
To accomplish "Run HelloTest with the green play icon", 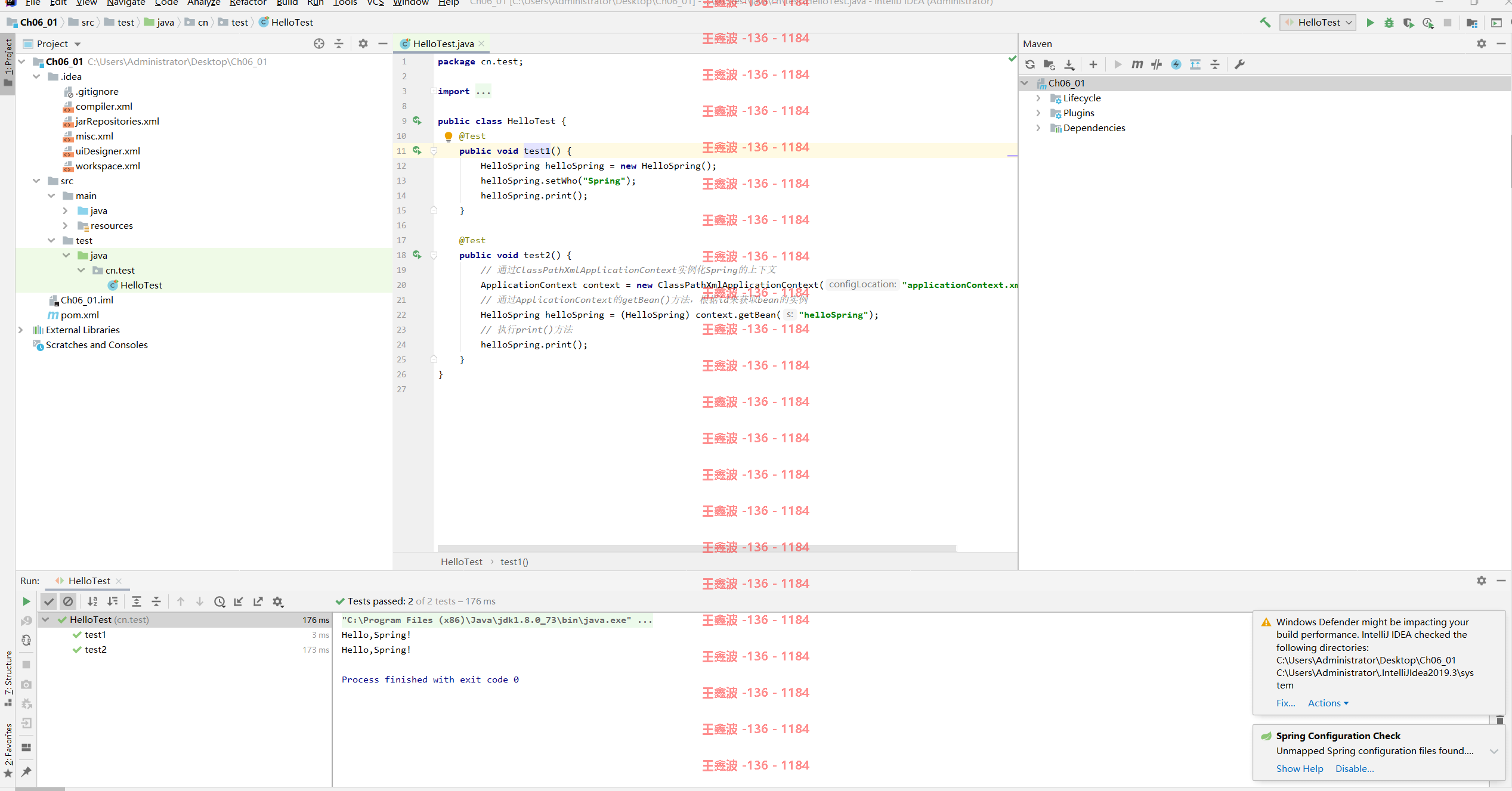I will [x=1370, y=23].
